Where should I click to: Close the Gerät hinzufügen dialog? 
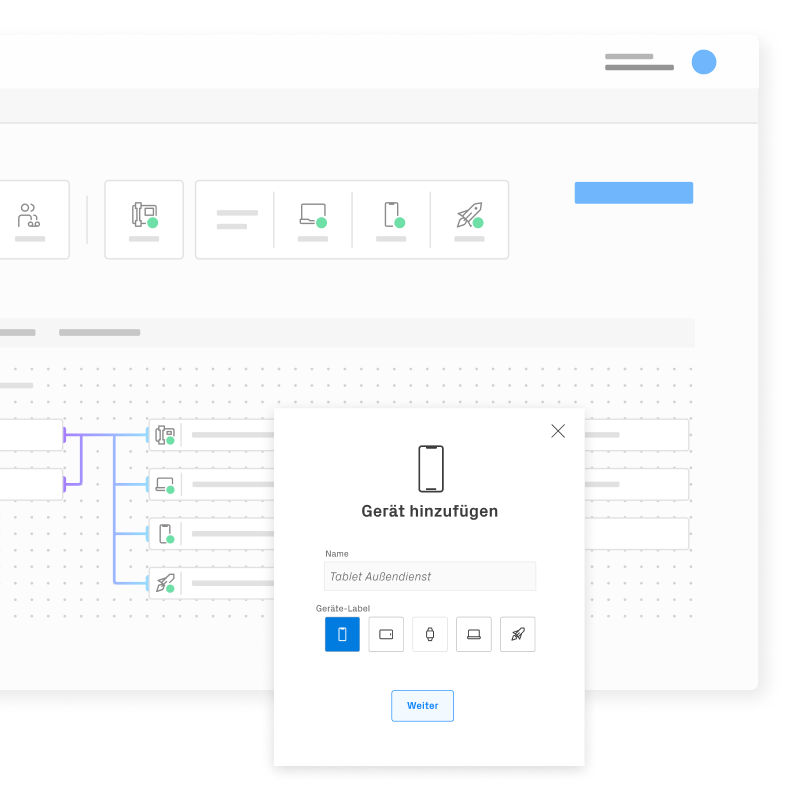pyautogui.click(x=558, y=431)
